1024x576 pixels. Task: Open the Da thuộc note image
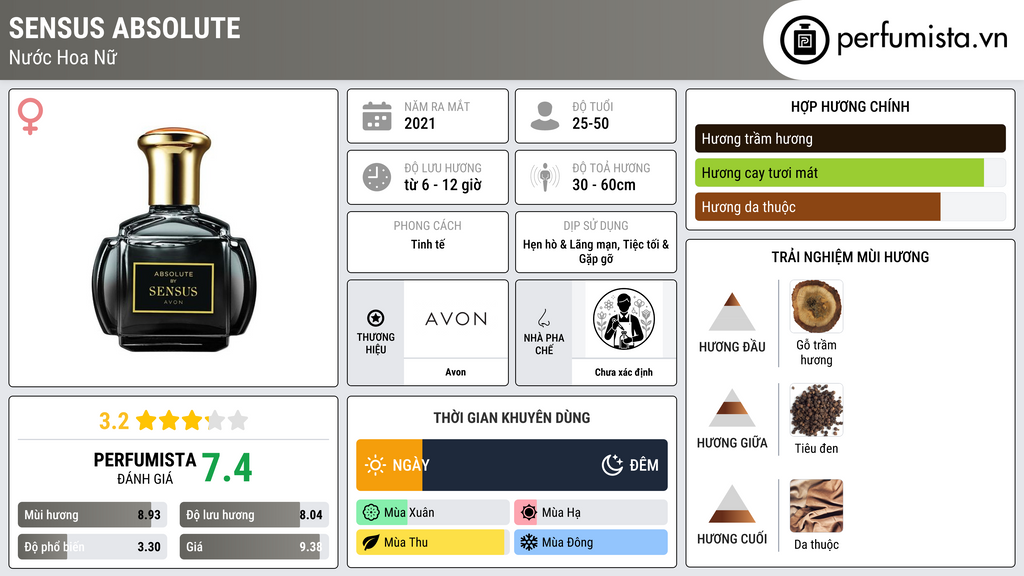point(816,506)
